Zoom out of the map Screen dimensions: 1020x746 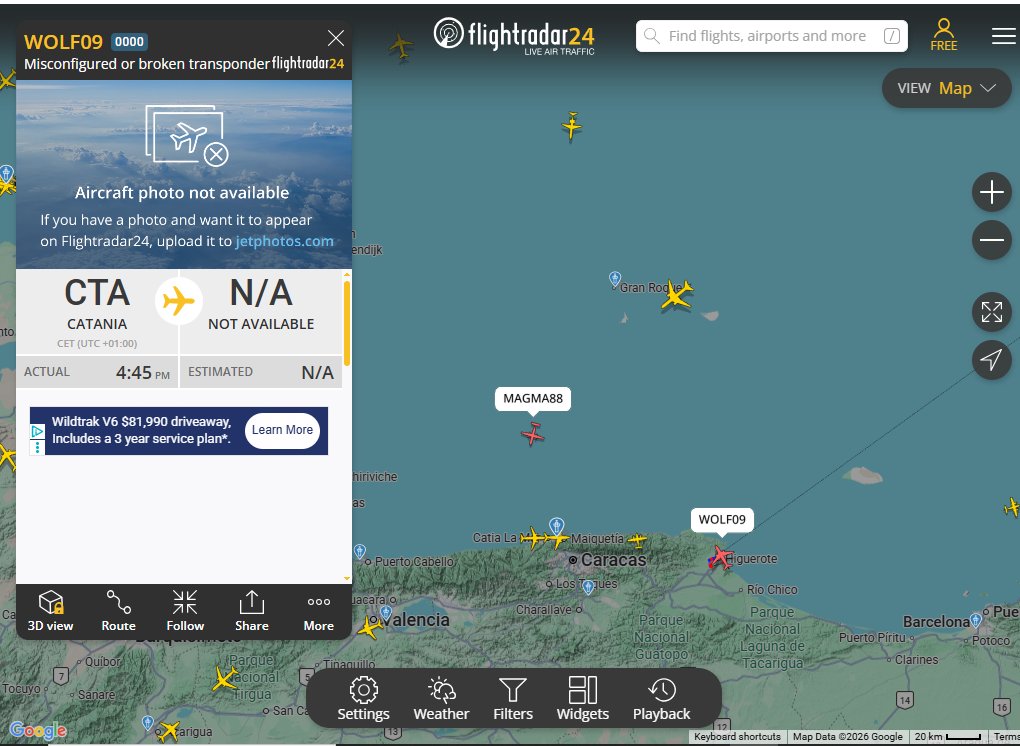991,240
